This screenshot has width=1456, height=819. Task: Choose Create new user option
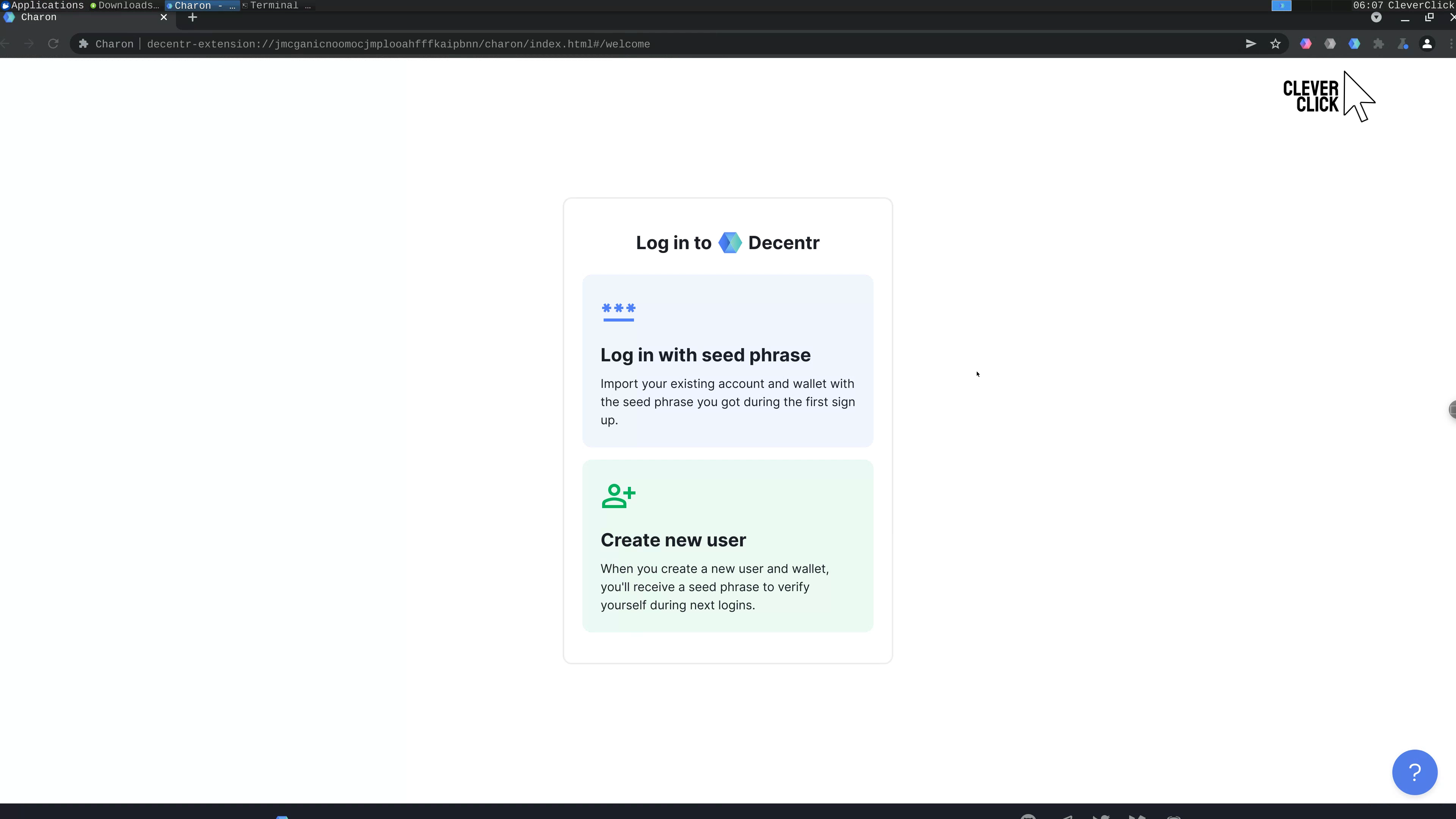(x=728, y=546)
